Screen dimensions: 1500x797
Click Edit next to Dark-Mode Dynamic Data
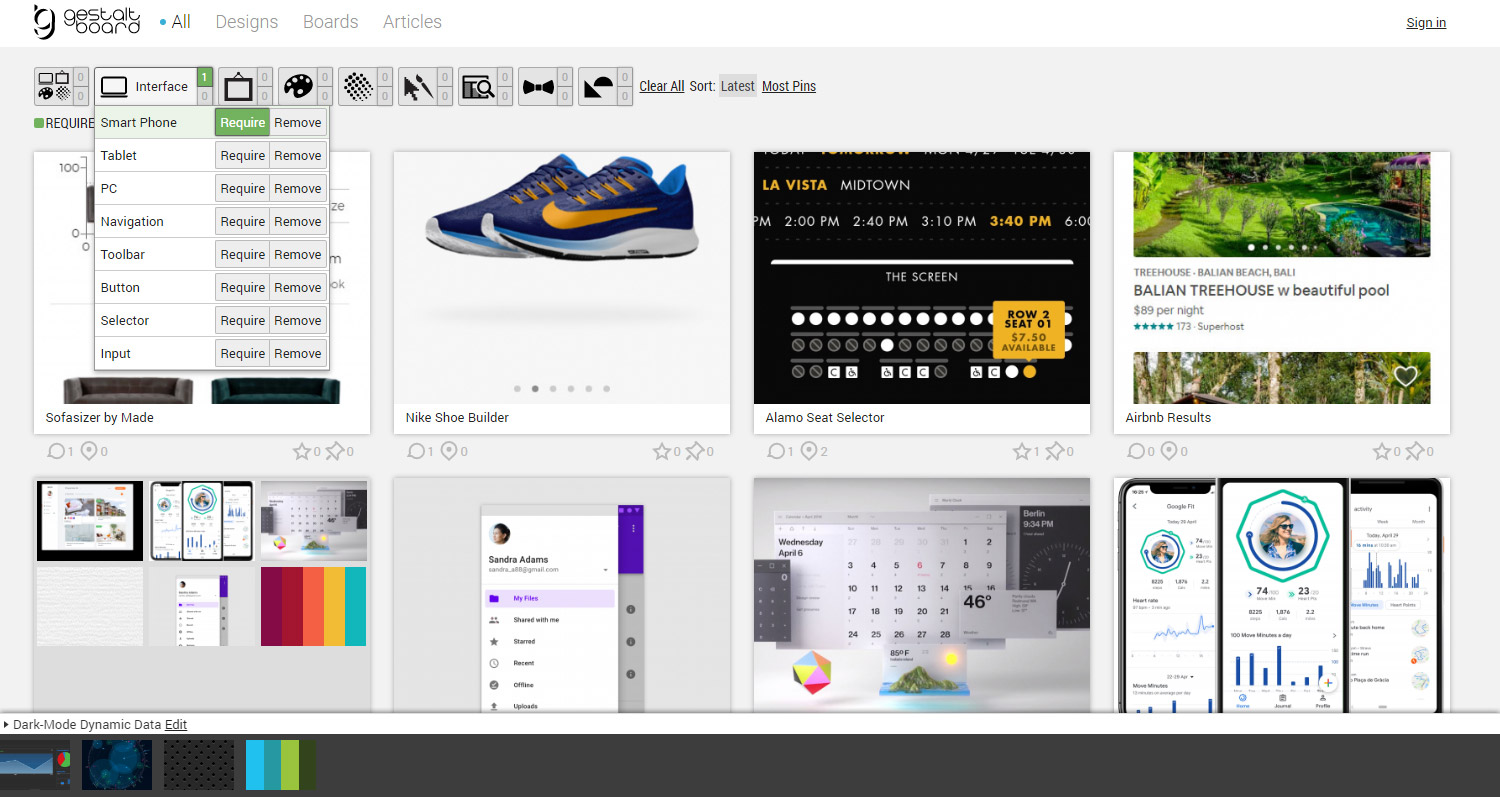pyautogui.click(x=176, y=724)
